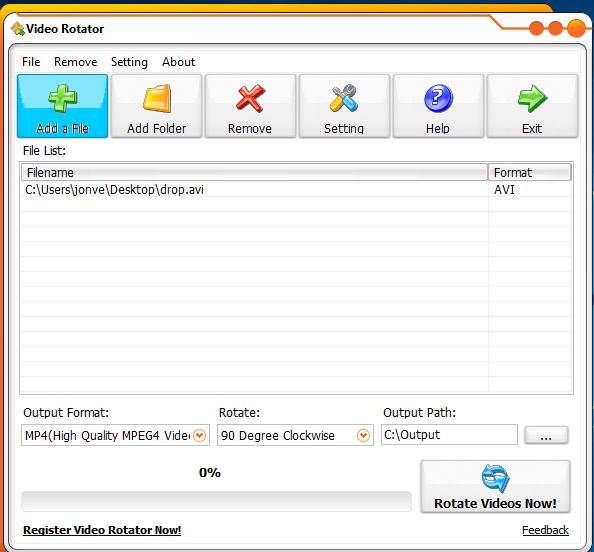Click the red X Remove icon
The height and width of the screenshot is (552, 594).
click(x=250, y=98)
